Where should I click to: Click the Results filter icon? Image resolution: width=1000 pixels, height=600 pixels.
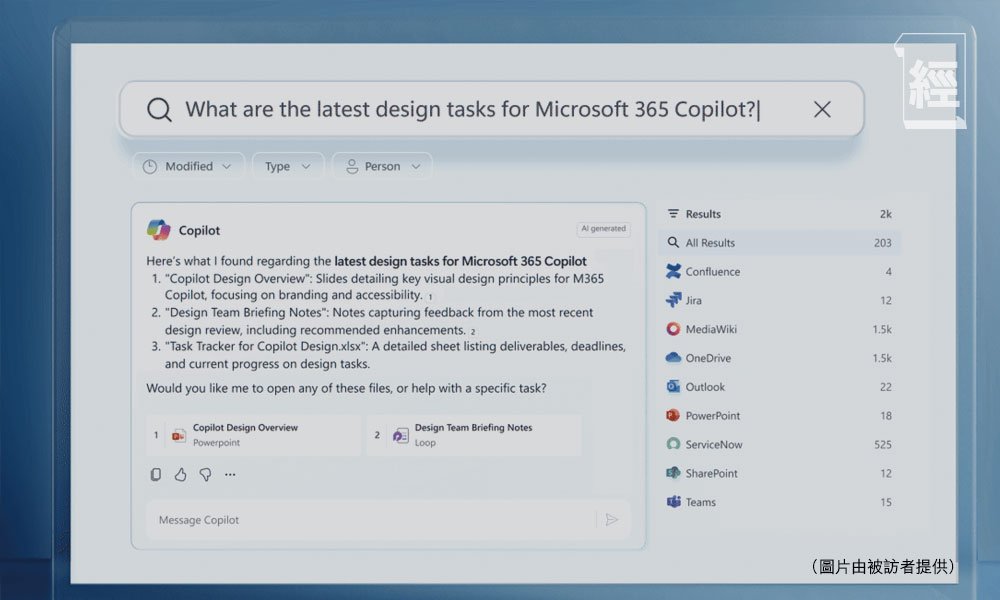click(673, 214)
